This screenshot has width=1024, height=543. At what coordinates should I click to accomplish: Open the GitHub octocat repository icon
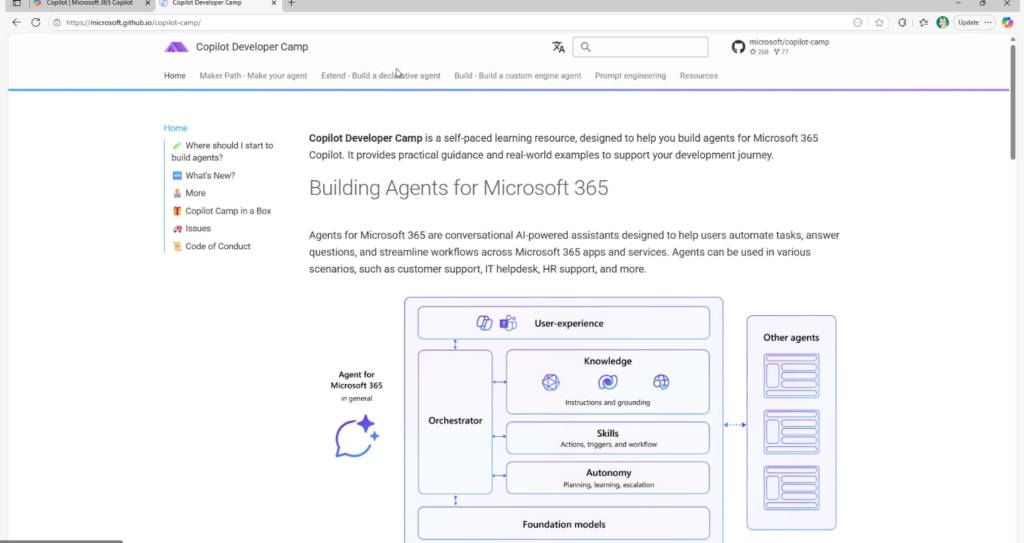click(738, 47)
